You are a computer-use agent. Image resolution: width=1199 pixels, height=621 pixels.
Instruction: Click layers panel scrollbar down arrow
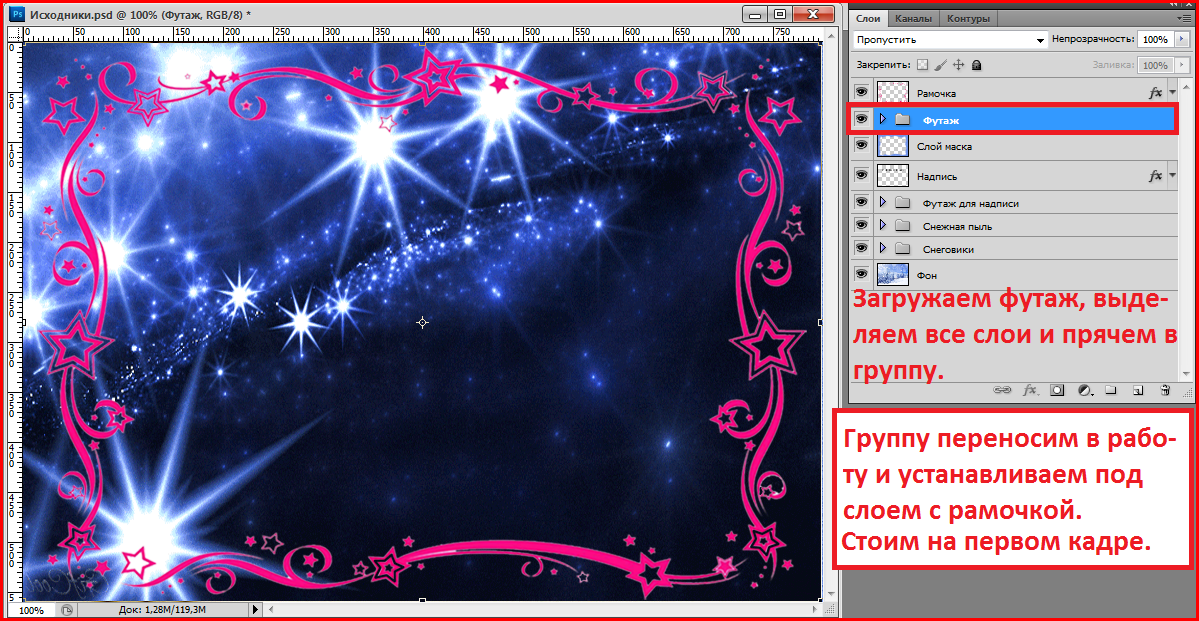1184,372
